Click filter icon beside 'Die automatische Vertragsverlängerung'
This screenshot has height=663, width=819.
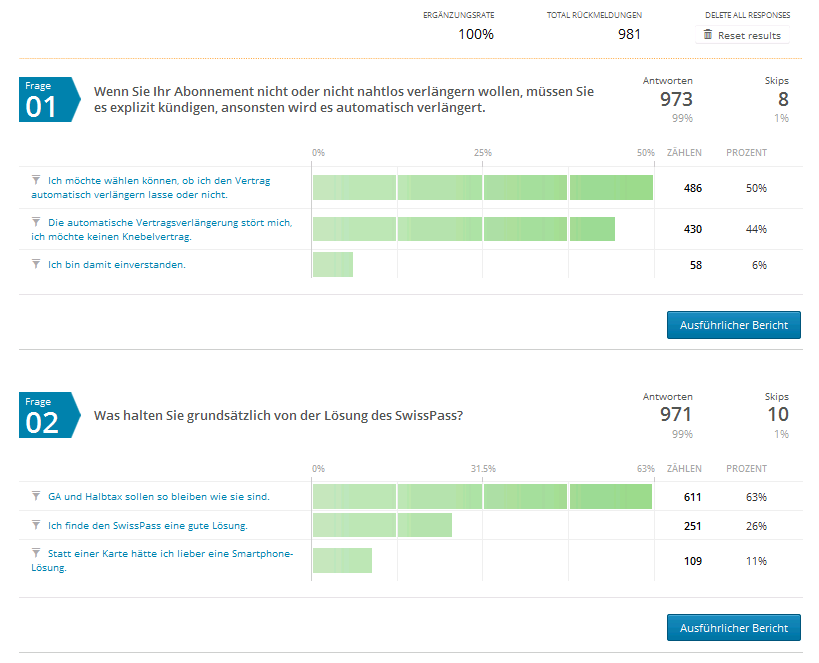coord(36,222)
